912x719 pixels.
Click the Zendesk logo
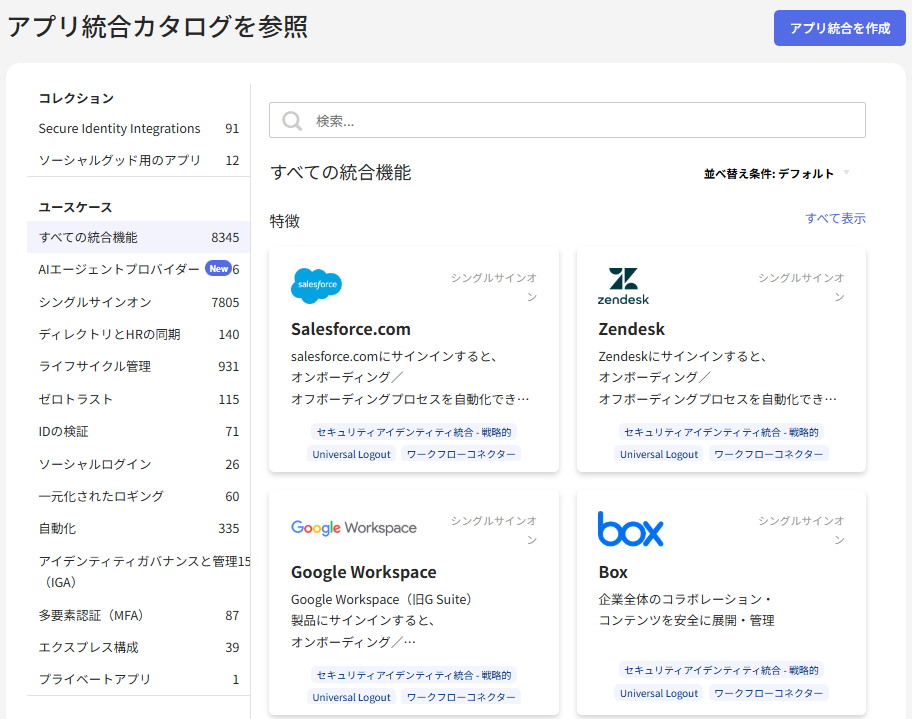click(623, 286)
